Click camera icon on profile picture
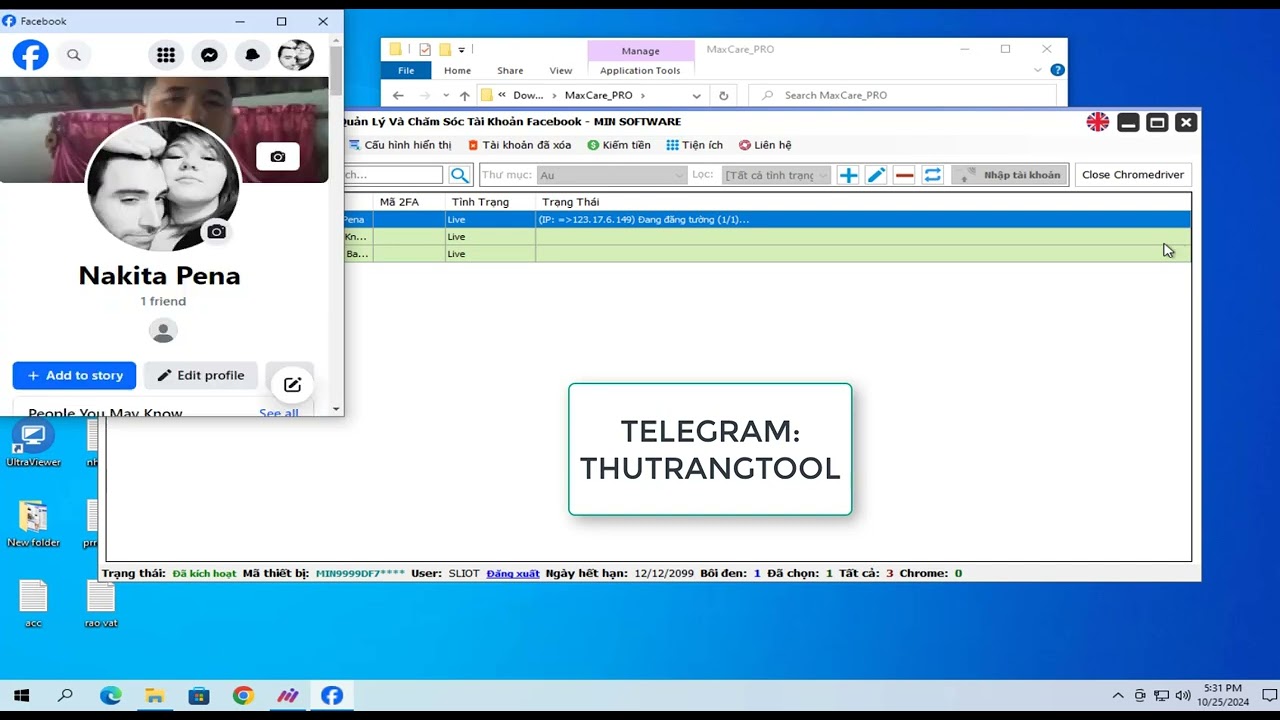 pos(216,232)
